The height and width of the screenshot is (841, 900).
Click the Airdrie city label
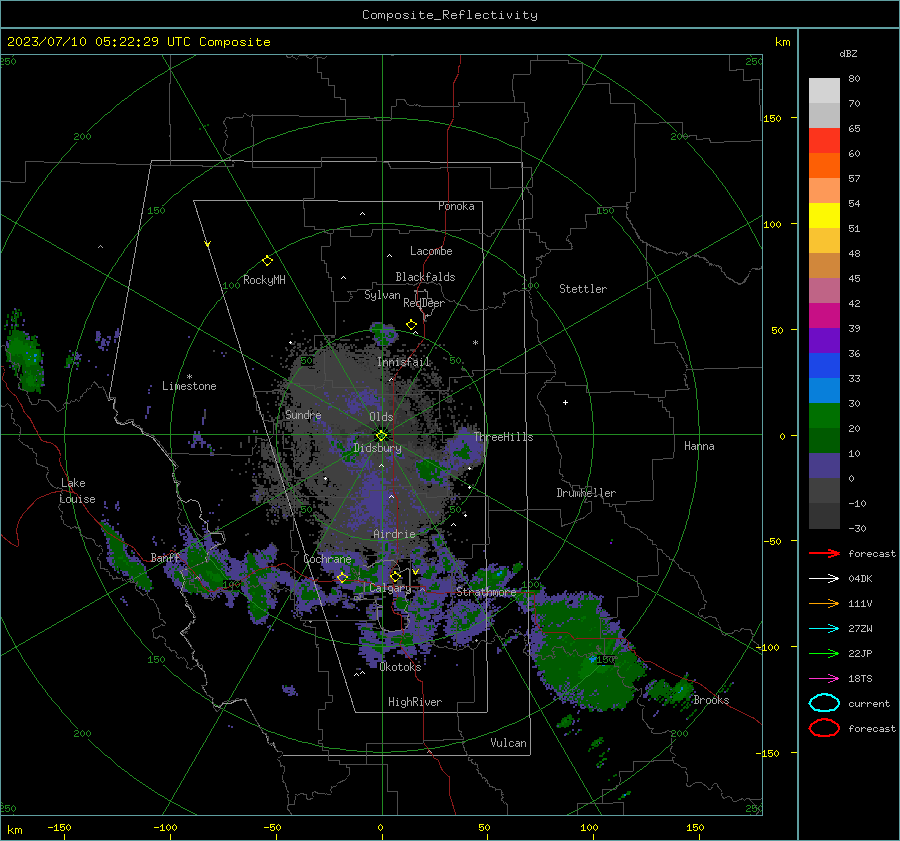(x=394, y=534)
